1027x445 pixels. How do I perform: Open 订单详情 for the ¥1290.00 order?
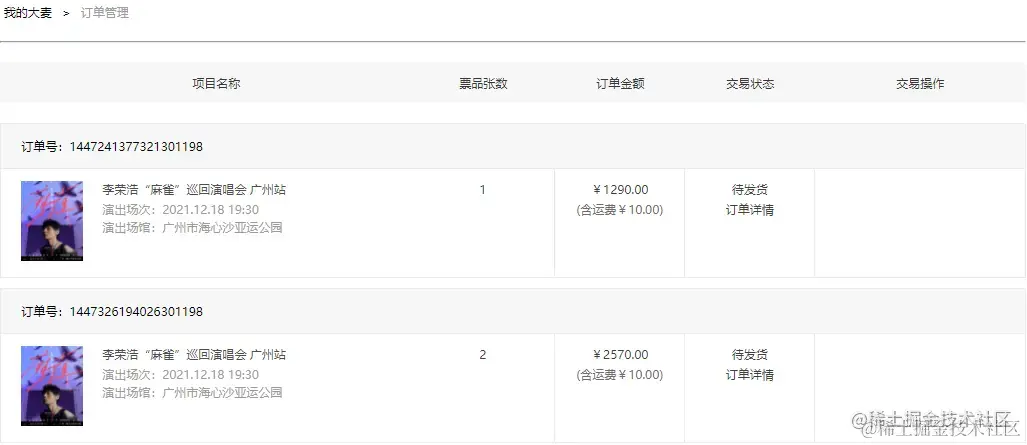[750, 210]
